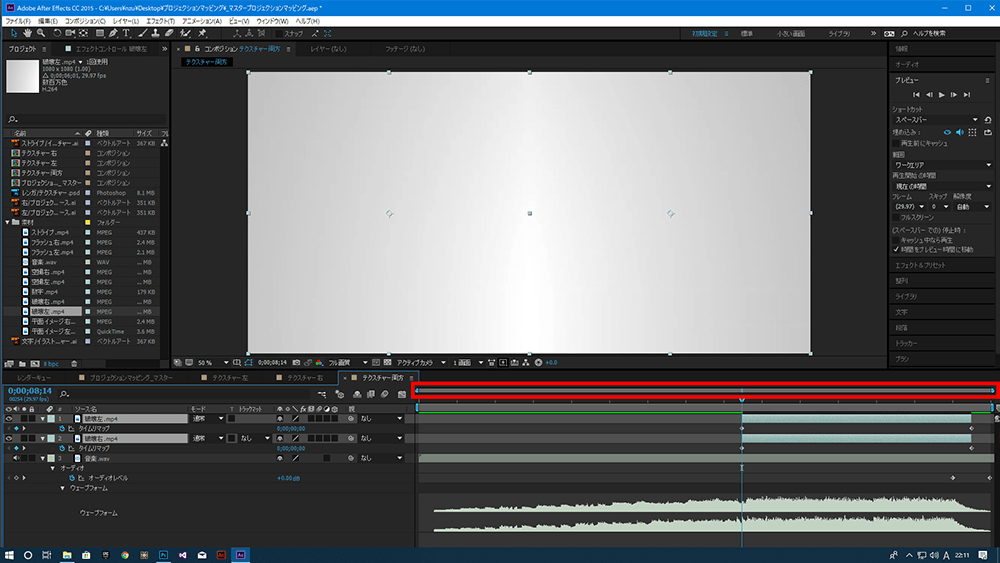Select the Eraser tool
1000x563 pixels.
(168, 33)
